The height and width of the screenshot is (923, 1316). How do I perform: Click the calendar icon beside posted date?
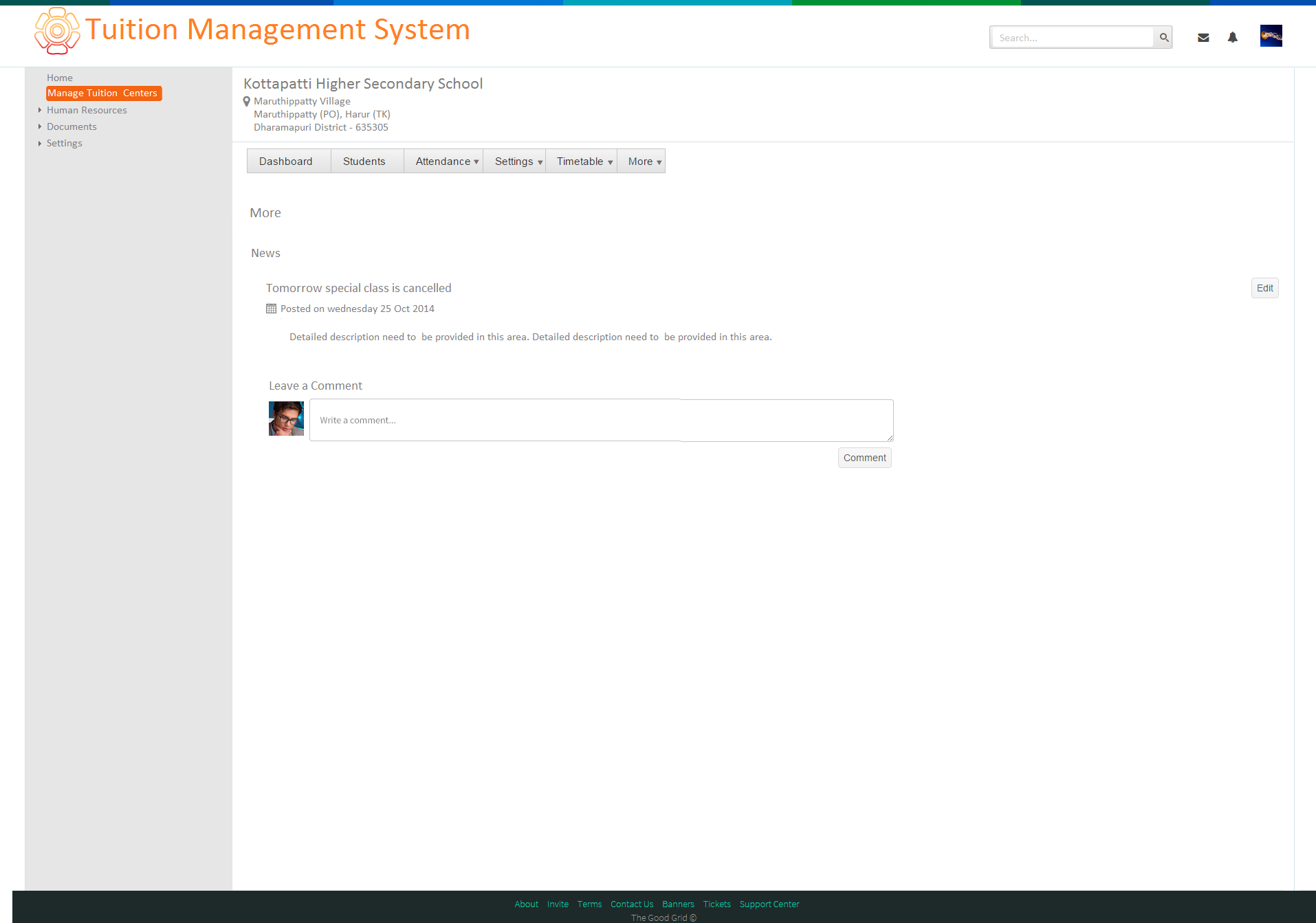pos(271,309)
